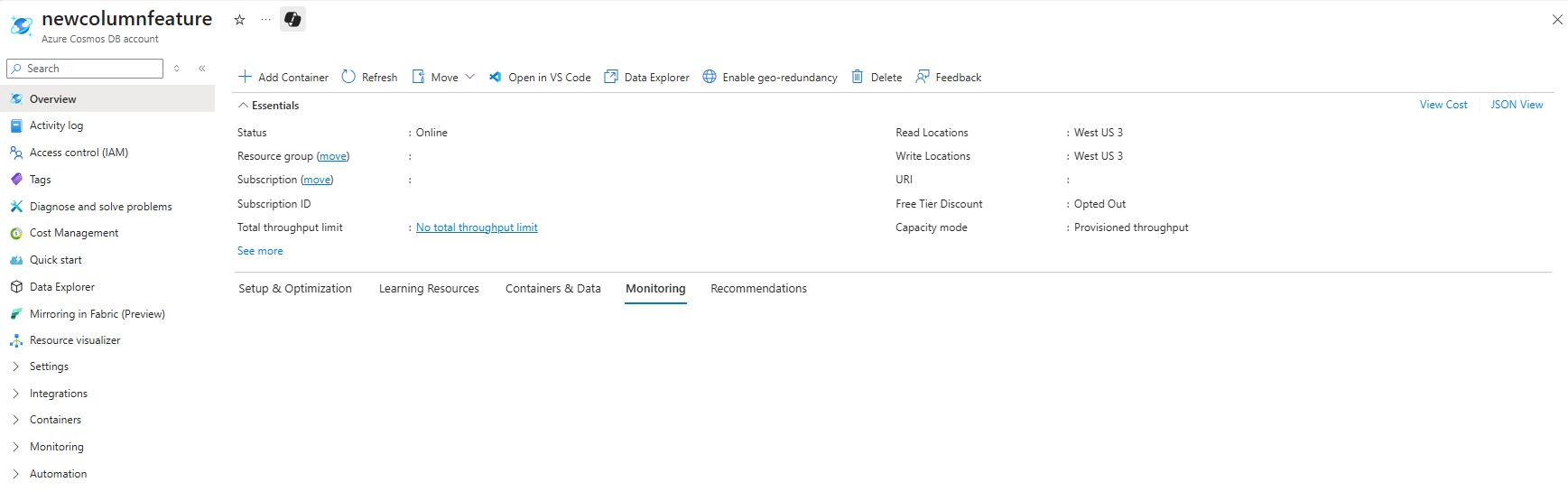Click the Quick start cloud icon

[x=16, y=260]
